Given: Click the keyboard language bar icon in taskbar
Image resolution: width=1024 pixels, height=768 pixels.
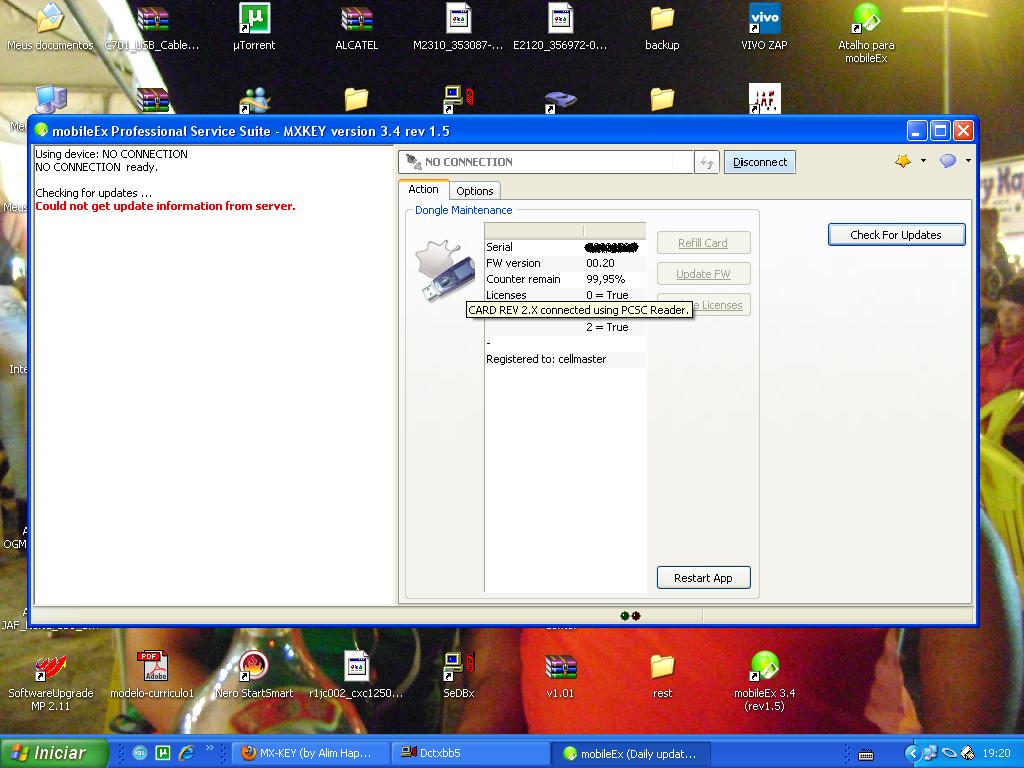Looking at the screenshot, I should (x=866, y=755).
